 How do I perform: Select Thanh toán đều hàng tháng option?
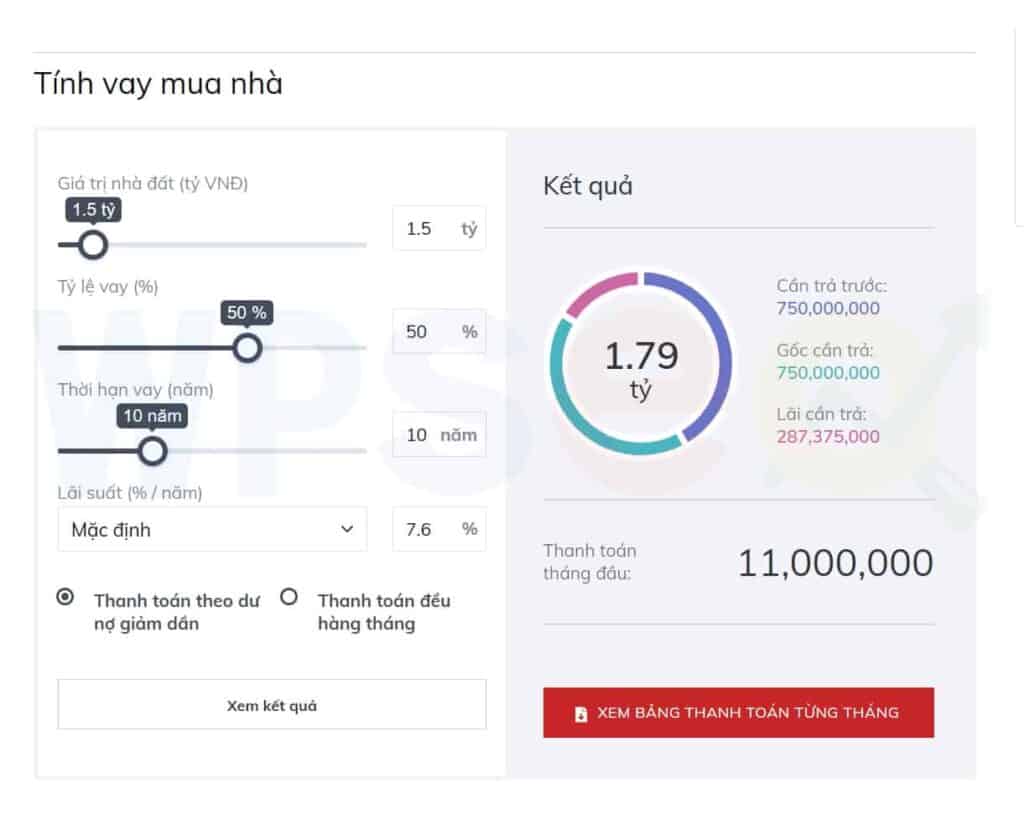pyautogui.click(x=289, y=597)
